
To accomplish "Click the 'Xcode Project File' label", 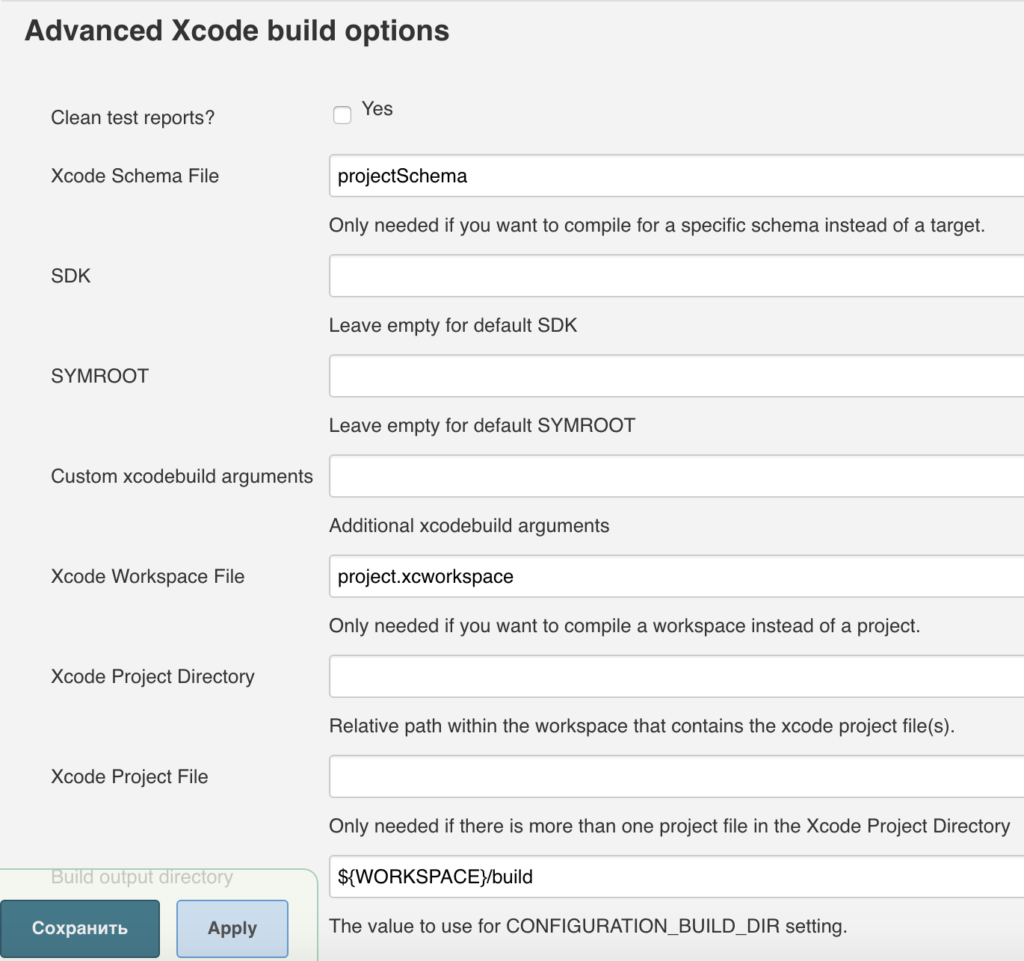I will (129, 777).
